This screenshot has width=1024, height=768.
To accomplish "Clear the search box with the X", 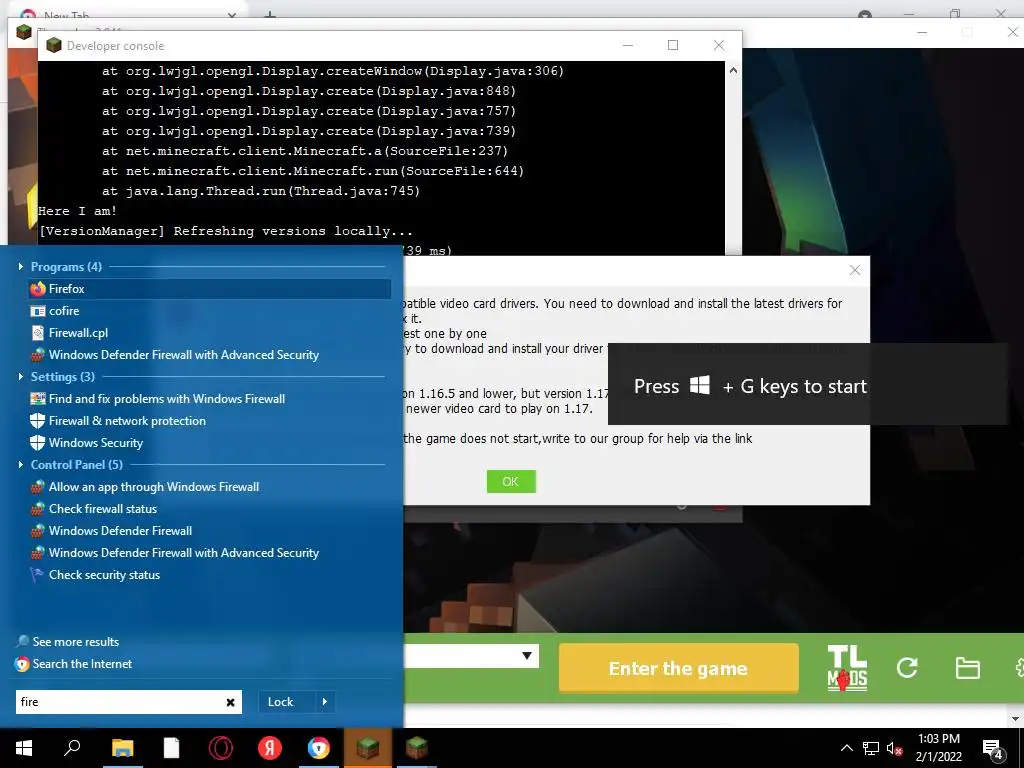I will coord(231,702).
